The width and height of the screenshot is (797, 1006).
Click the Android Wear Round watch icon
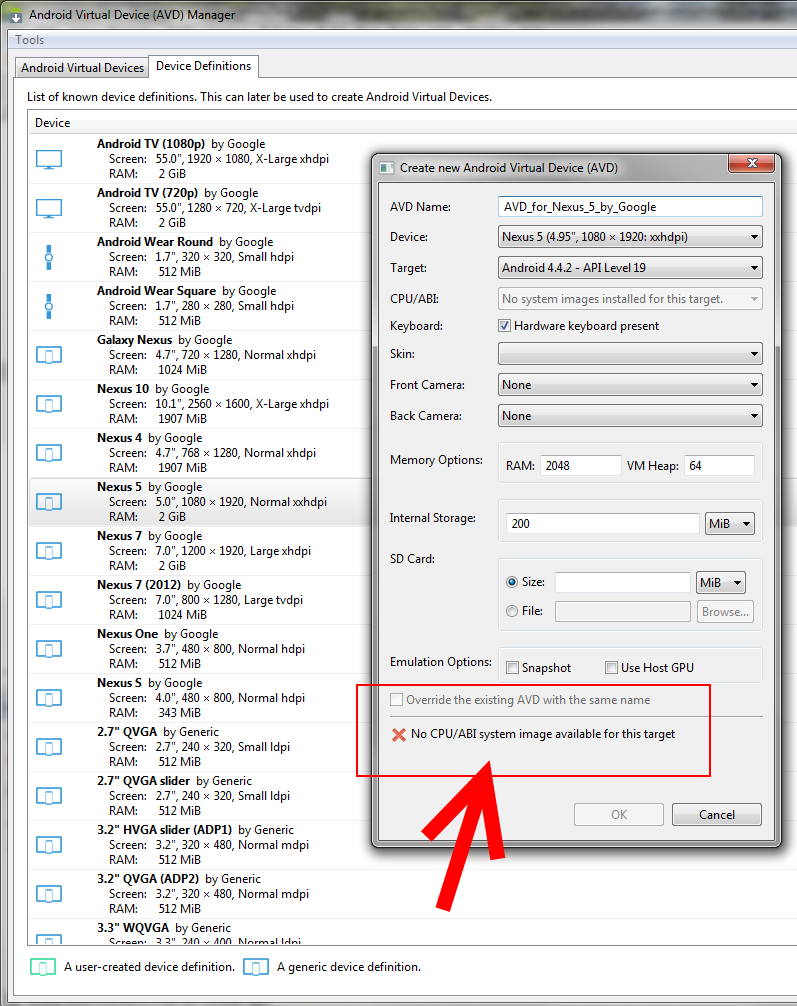[x=49, y=257]
